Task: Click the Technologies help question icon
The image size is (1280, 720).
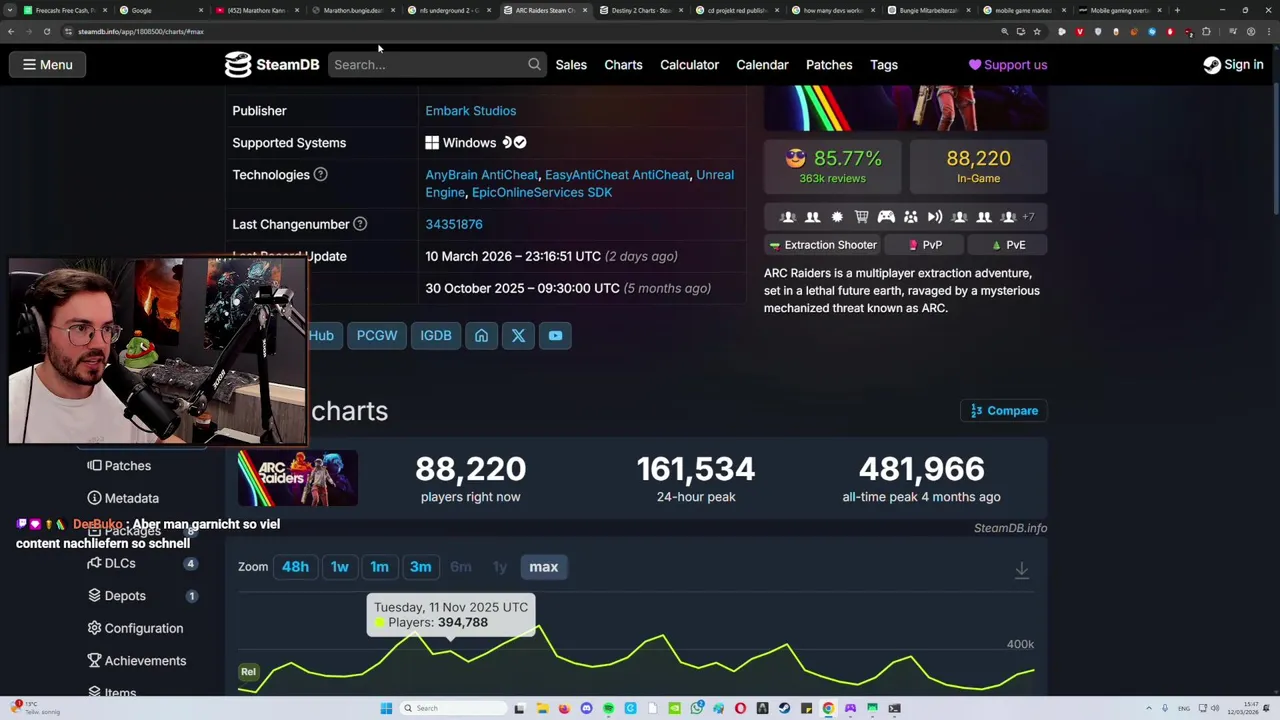Action: pyautogui.click(x=320, y=175)
